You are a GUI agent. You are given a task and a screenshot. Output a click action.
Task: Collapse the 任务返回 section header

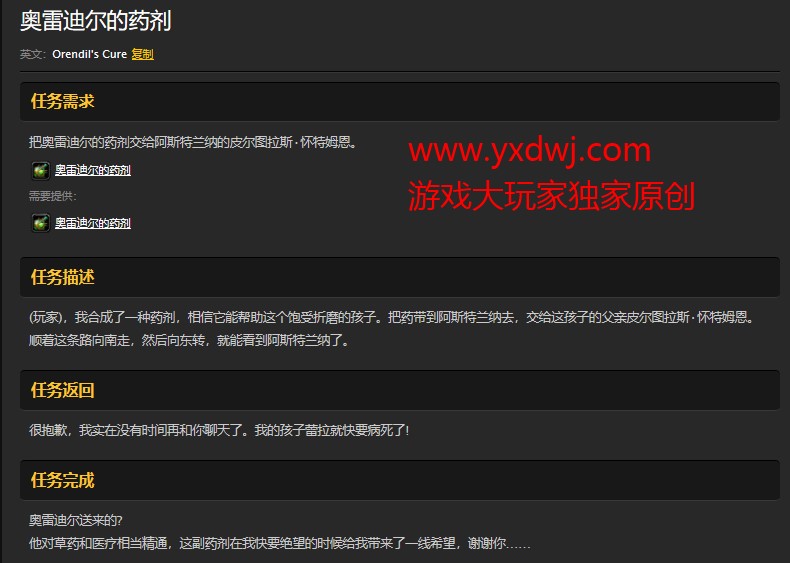63,390
